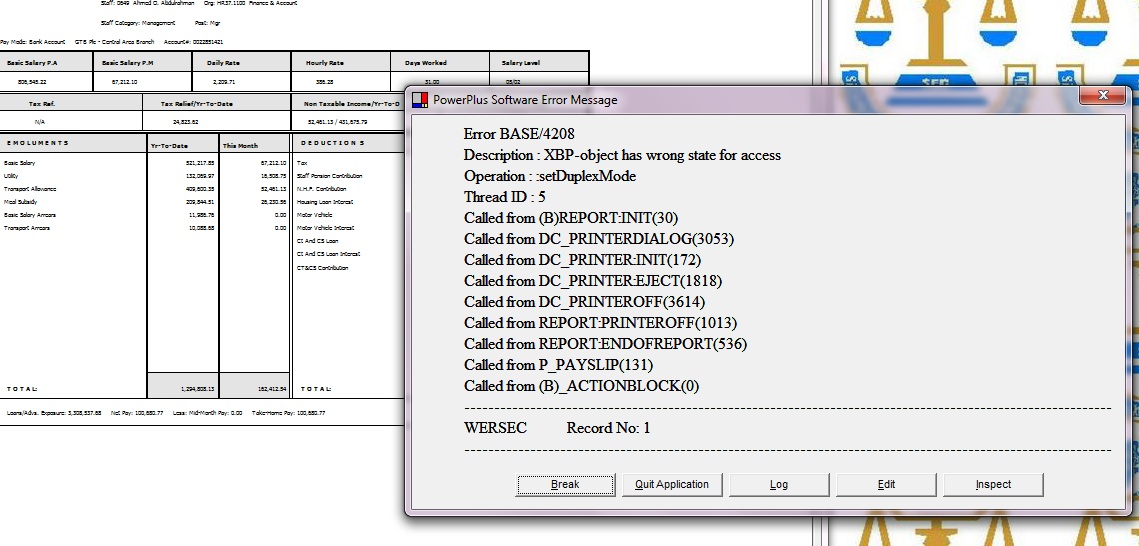
Task: Click the Error BASE/4208 line
Action: [518, 134]
